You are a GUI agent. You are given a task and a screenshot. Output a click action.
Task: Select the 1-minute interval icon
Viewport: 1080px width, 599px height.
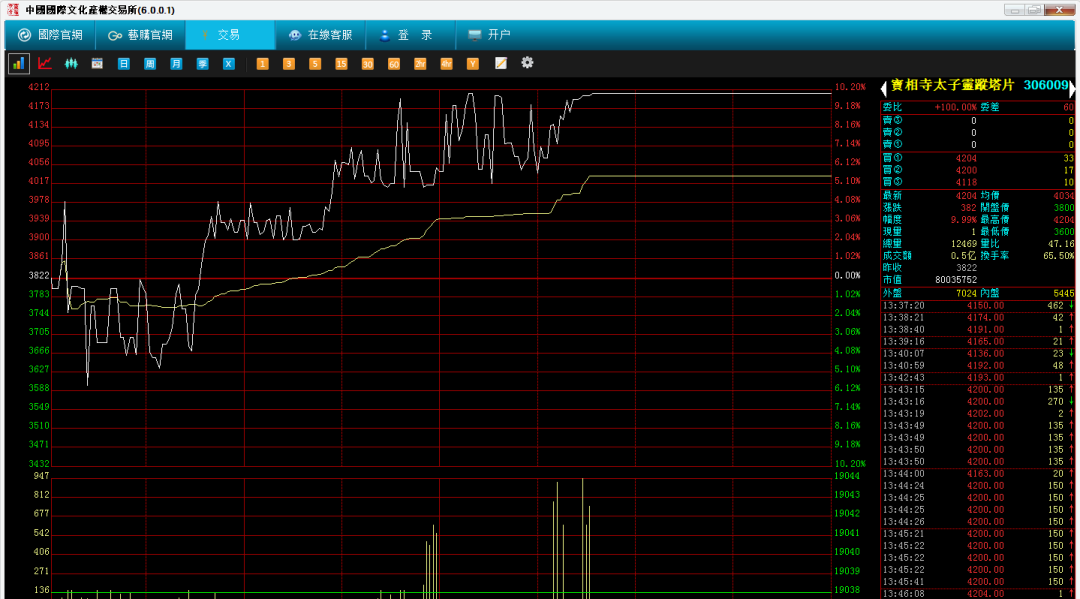(262, 63)
